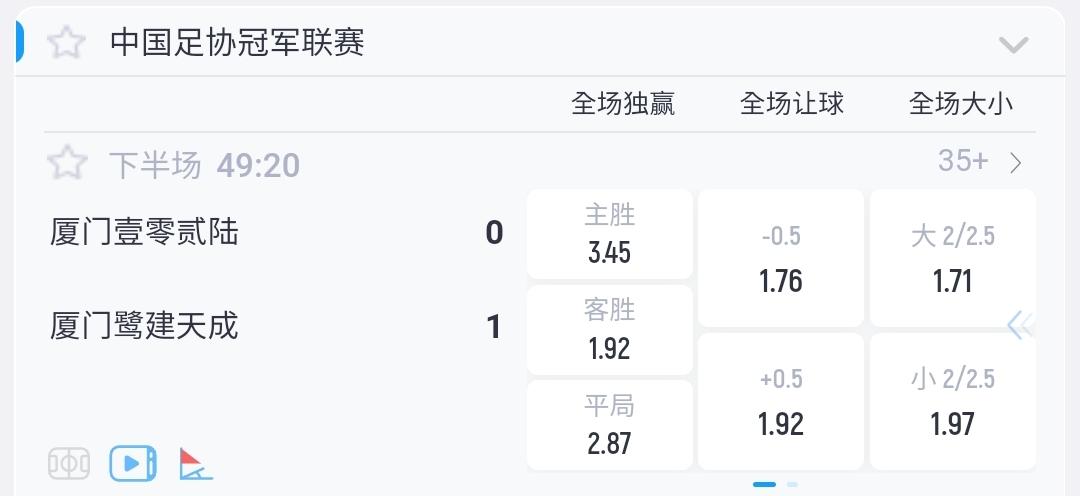Pick handicap -0.5 at 1.76
1080x496 pixels.
coord(780,259)
